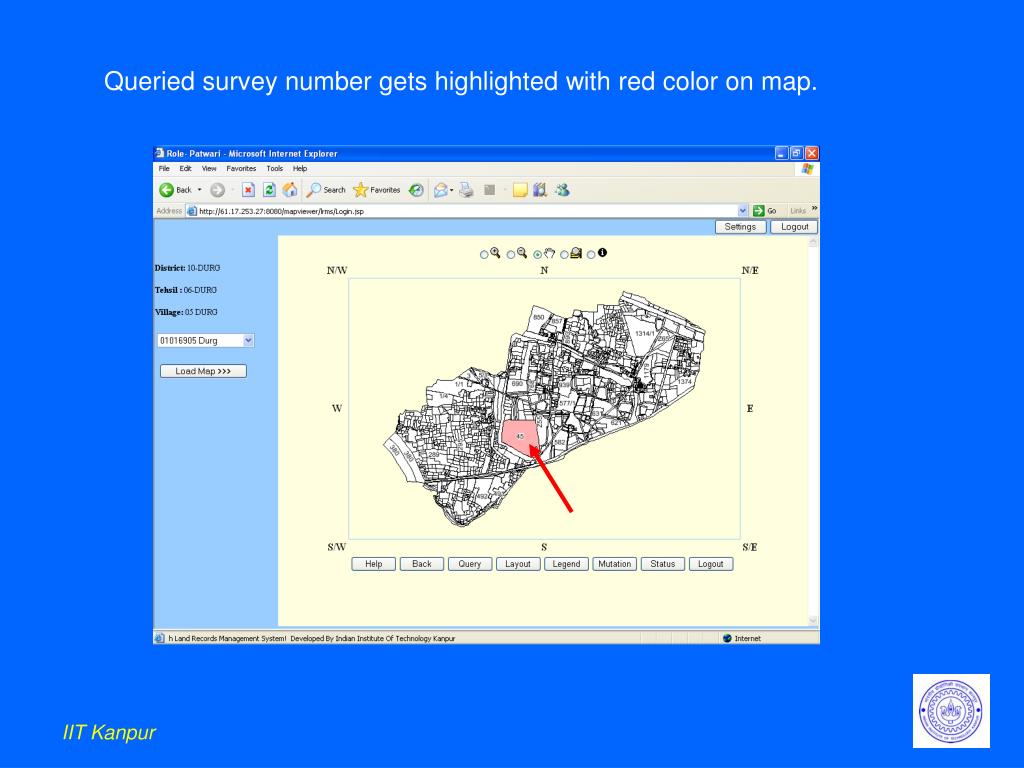Select the radio button beside the pan tool
This screenshot has width=1024, height=768.
pos(537,253)
